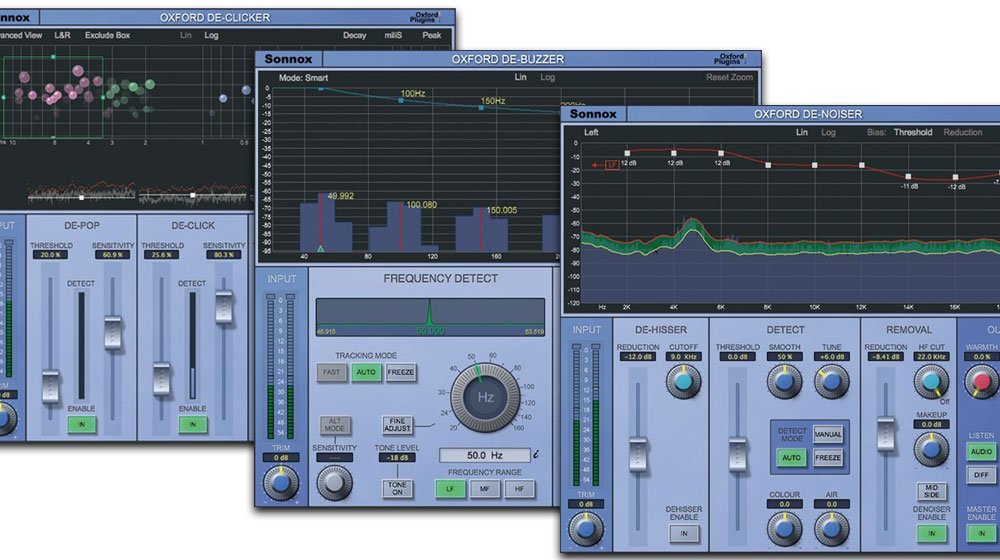Click the De-Noiser input Trim knob

tap(585, 529)
